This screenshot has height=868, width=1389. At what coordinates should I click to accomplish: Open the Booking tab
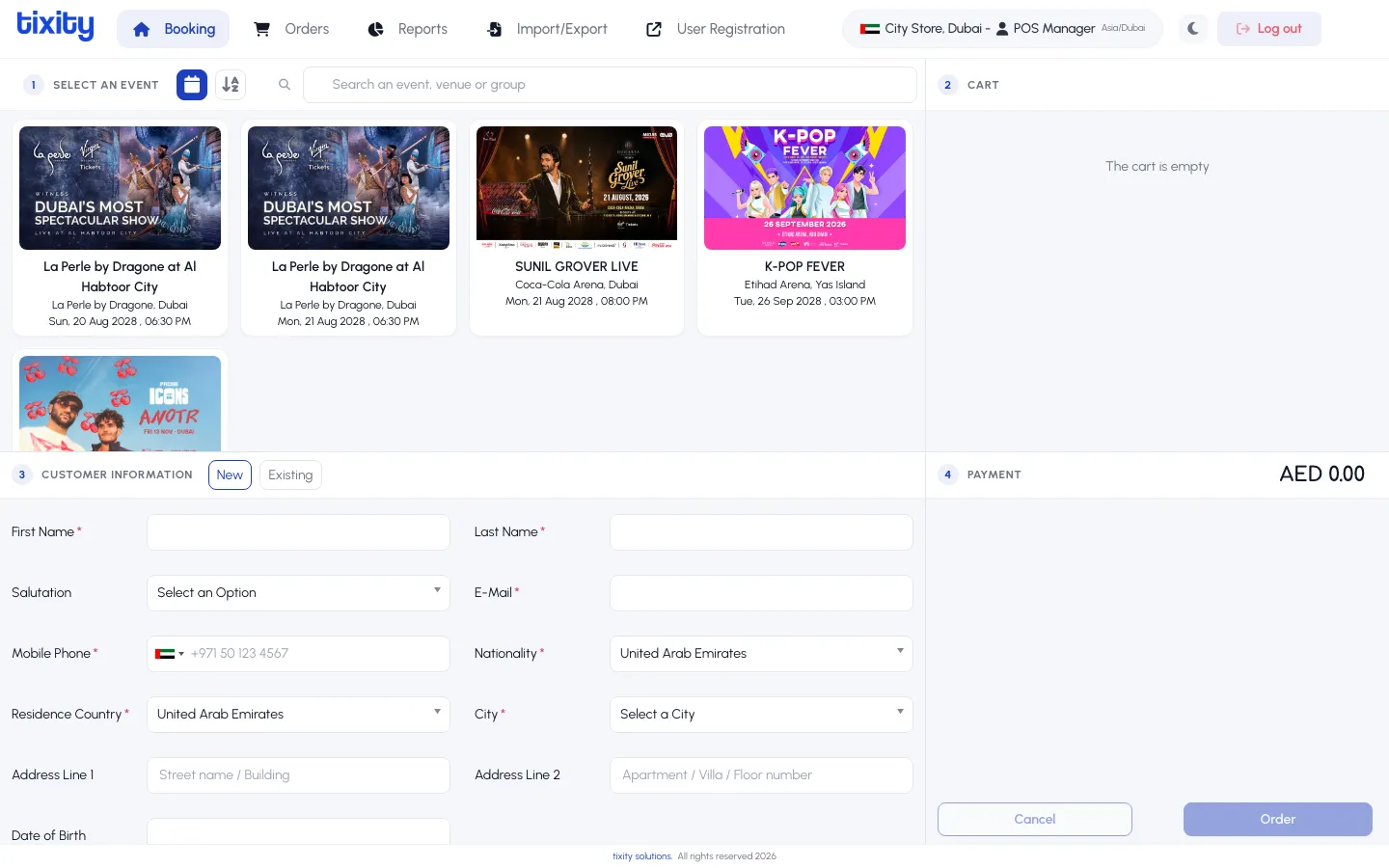174,29
